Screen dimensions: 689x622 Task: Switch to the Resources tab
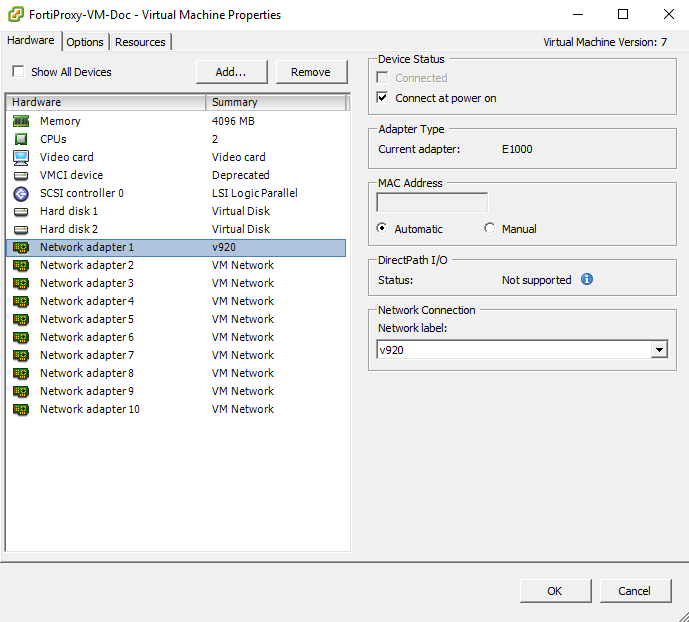click(x=140, y=42)
